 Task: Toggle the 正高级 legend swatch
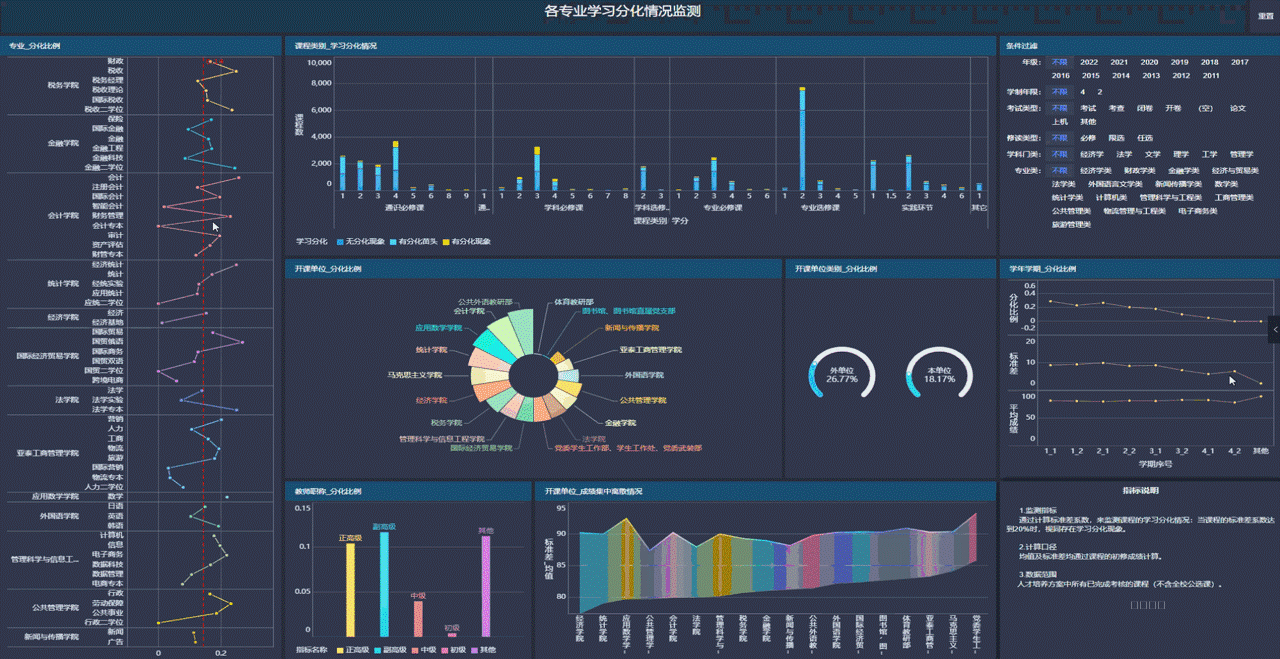click(x=341, y=650)
